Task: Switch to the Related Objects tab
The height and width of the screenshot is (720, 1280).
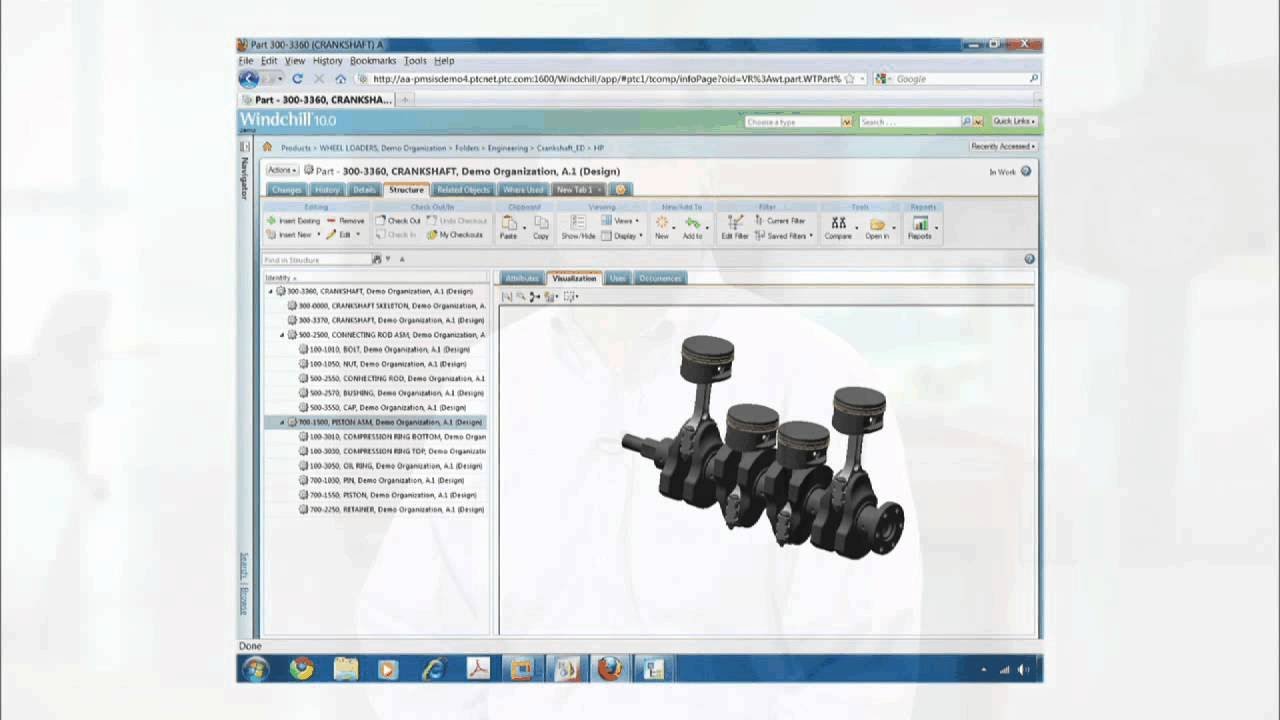Action: click(x=463, y=189)
